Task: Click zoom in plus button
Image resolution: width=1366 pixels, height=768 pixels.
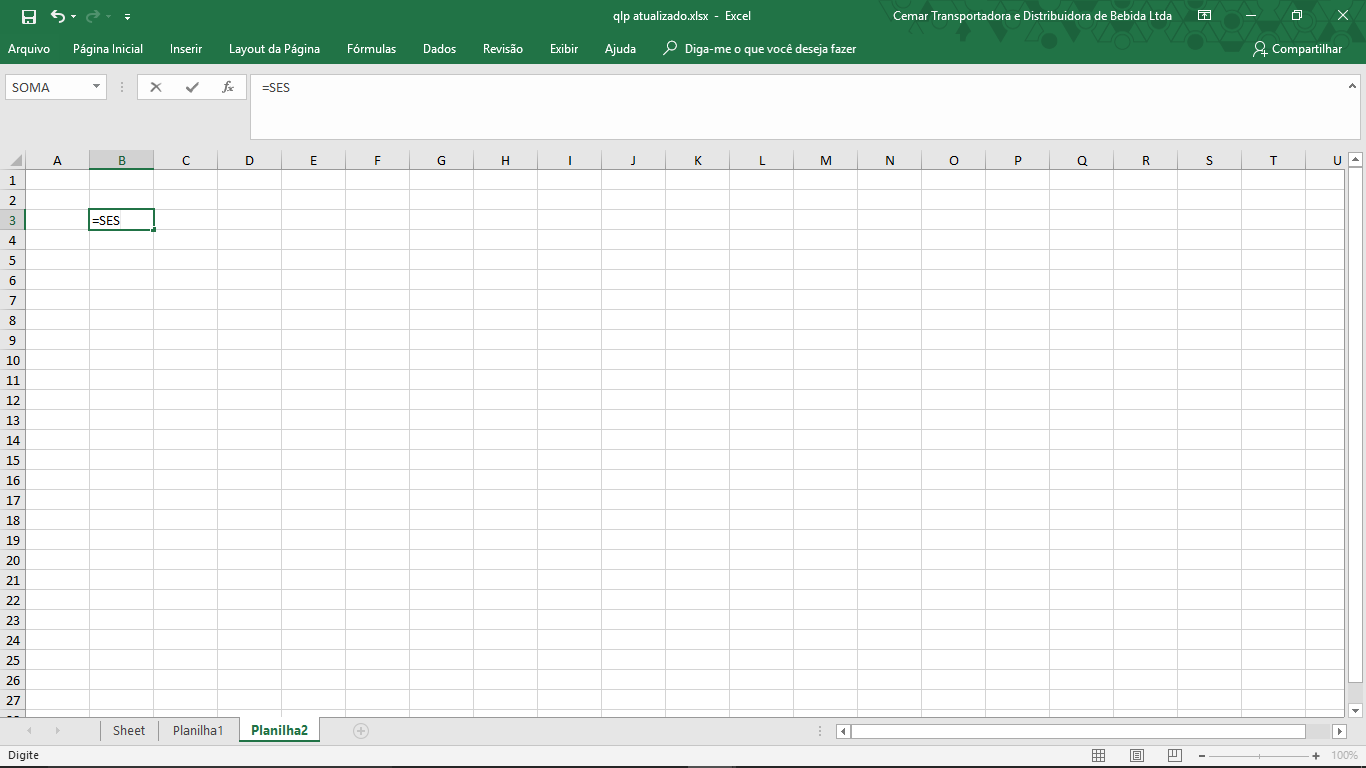Action: (x=1316, y=756)
